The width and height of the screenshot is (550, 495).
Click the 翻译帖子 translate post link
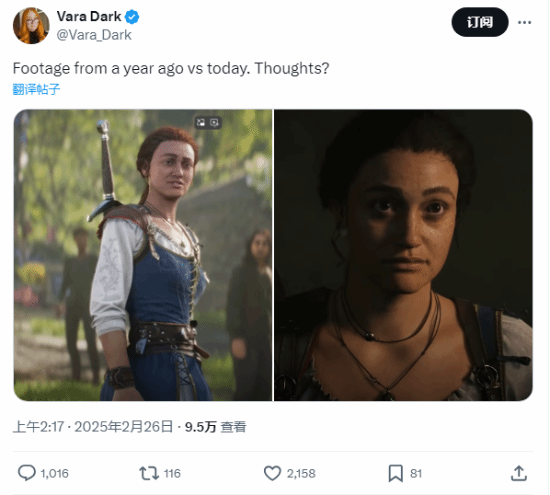tap(36, 89)
